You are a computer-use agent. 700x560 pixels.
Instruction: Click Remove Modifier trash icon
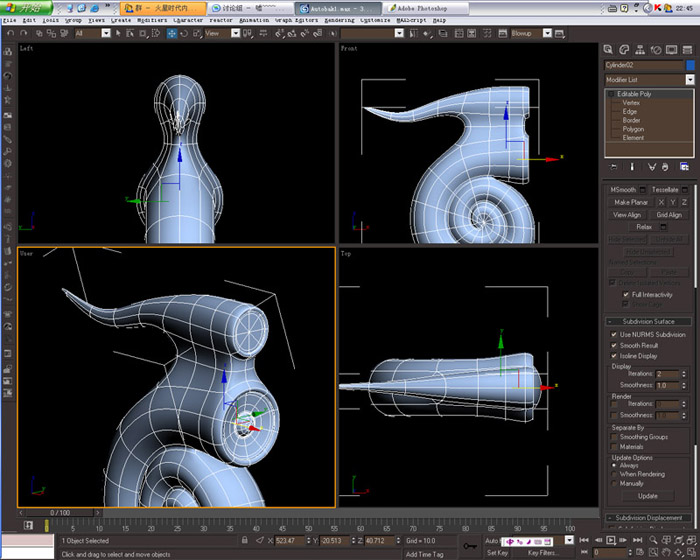[665, 167]
